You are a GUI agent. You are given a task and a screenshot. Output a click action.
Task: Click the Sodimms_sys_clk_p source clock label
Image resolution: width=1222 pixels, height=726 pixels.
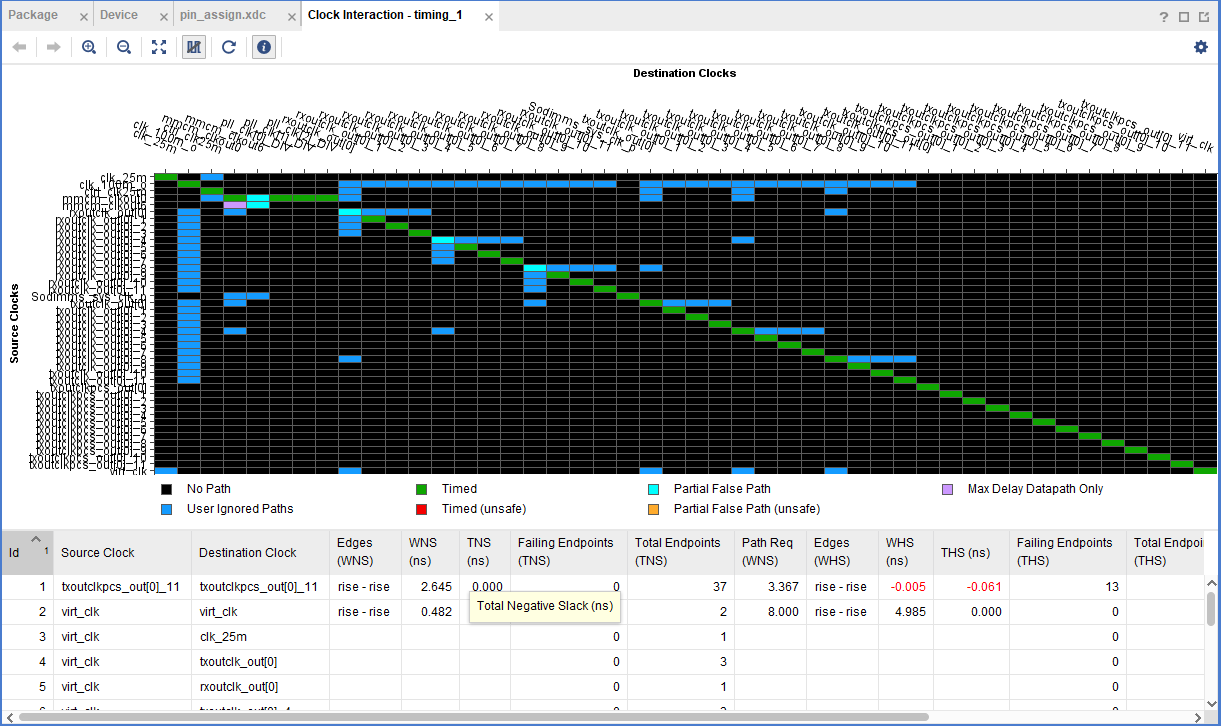click(x=88, y=297)
